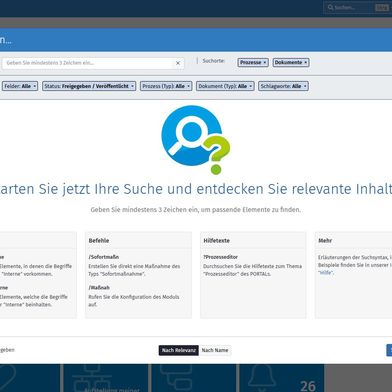
Task: Click the Hilfetexte card heading
Action: [x=216, y=241]
